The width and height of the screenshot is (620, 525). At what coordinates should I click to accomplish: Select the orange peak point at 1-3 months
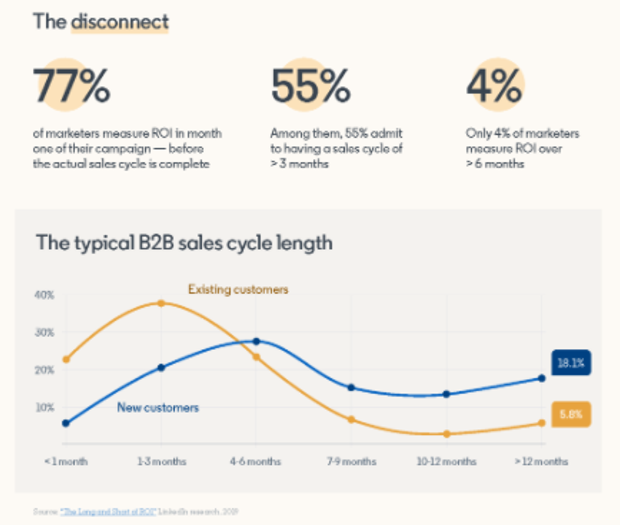(160, 303)
